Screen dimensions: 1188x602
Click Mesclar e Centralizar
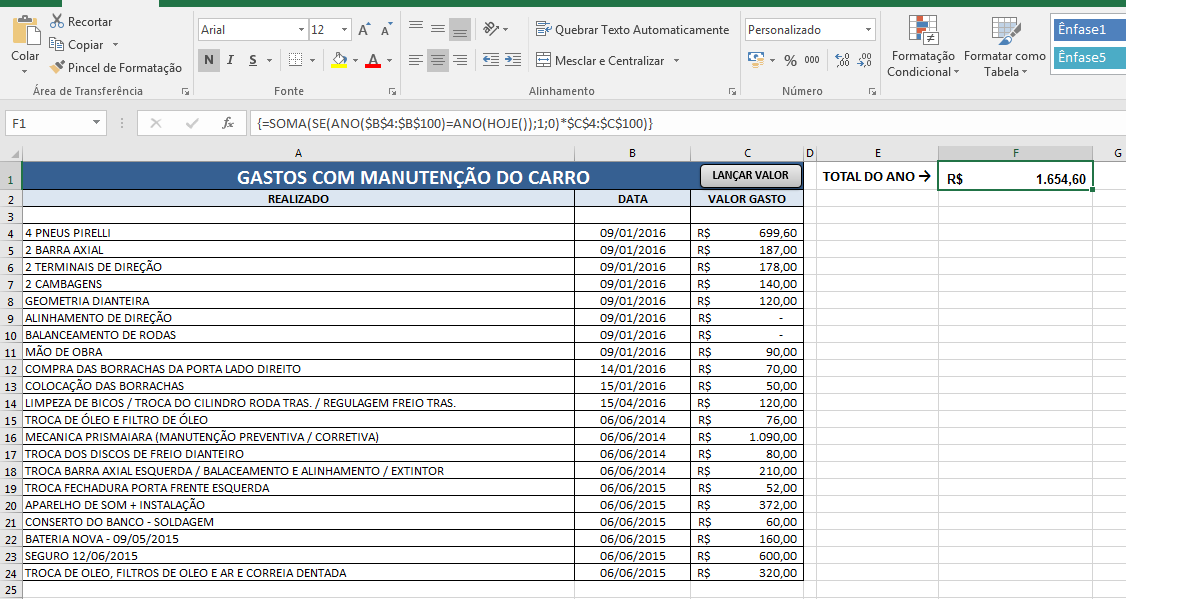click(x=599, y=60)
